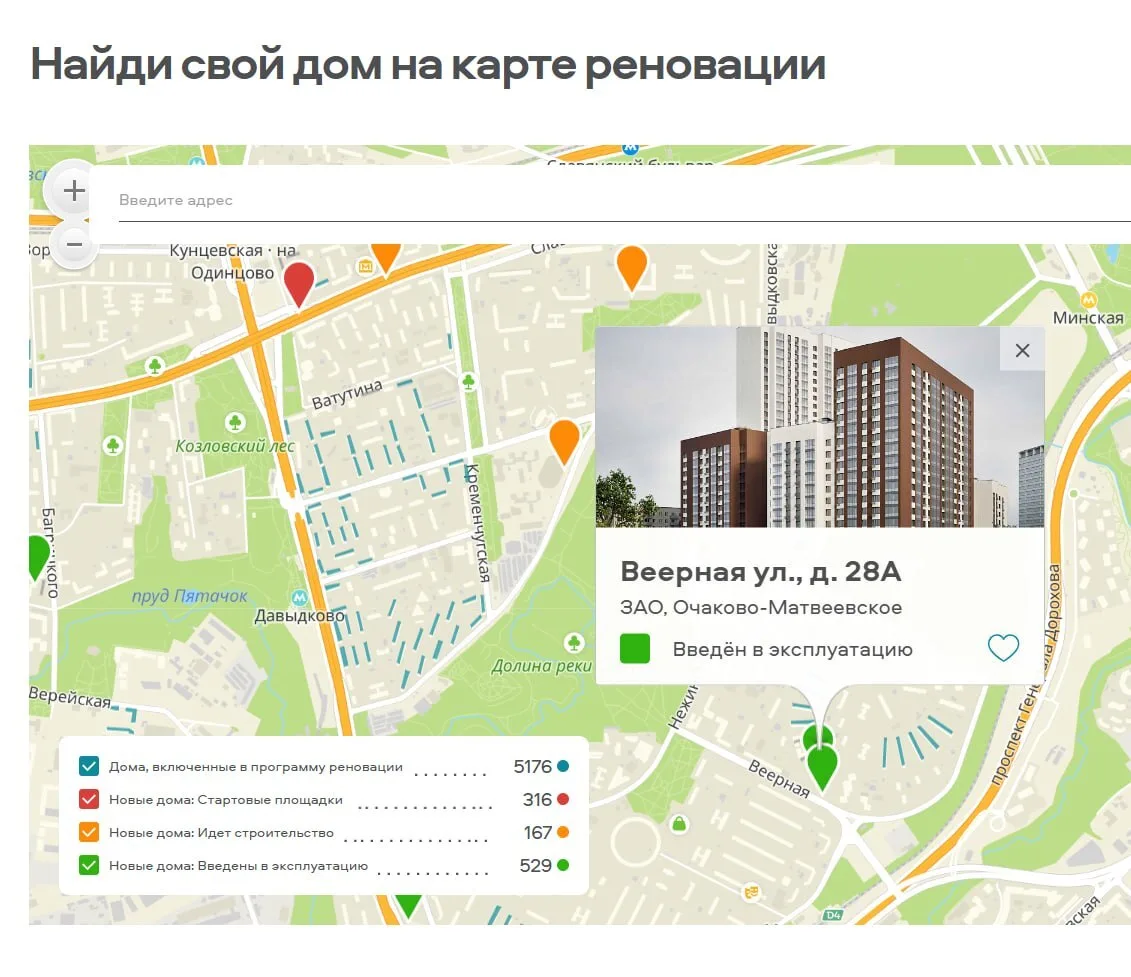Click the orange construction pin left of Выдковская
The image size is (1131, 977).
tap(632, 268)
